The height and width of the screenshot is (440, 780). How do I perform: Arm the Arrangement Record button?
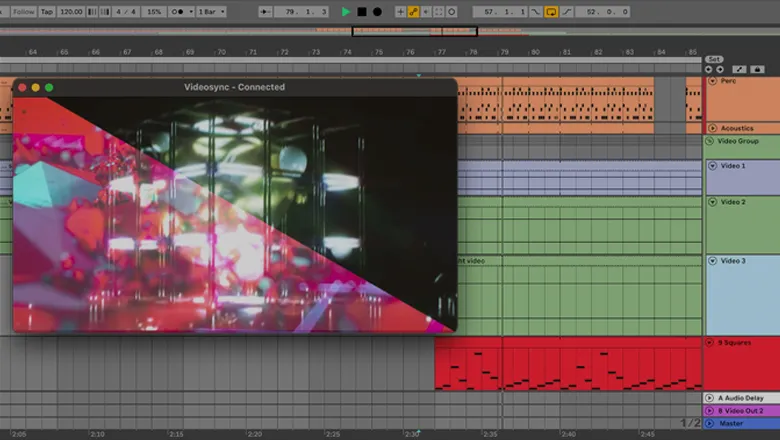(378, 11)
